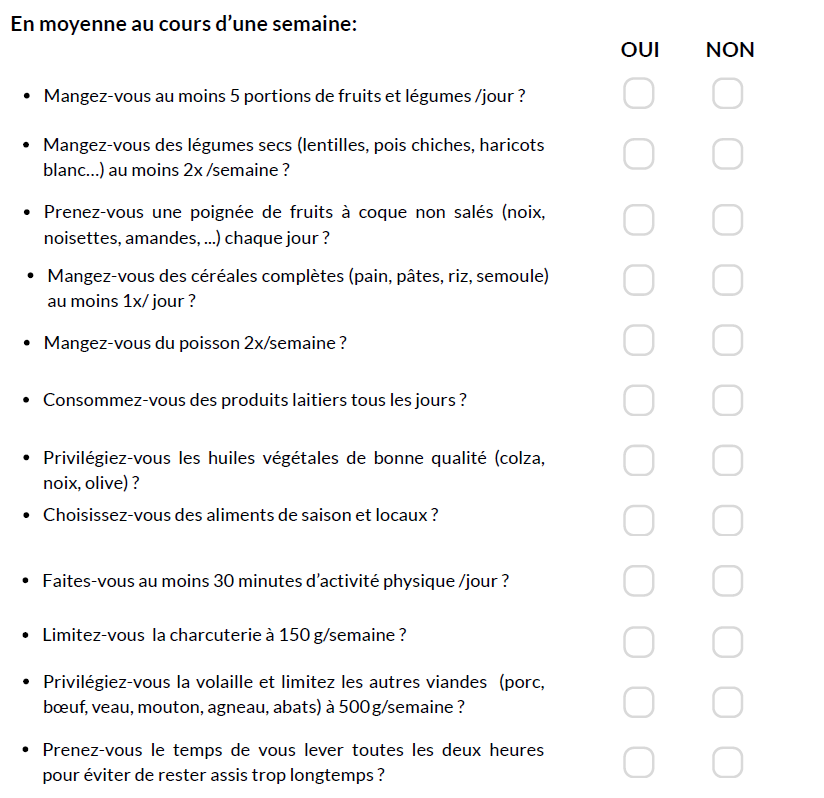Check OUI for 5 portions fruits et légumes
Screen dimensions: 824x798
(x=638, y=94)
